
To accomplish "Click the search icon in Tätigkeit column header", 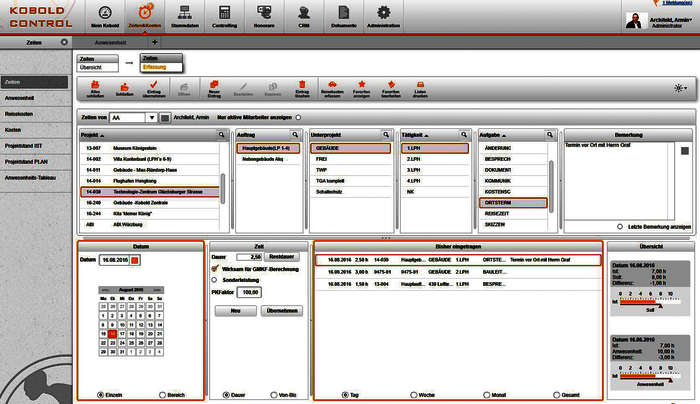I will tap(464, 135).
